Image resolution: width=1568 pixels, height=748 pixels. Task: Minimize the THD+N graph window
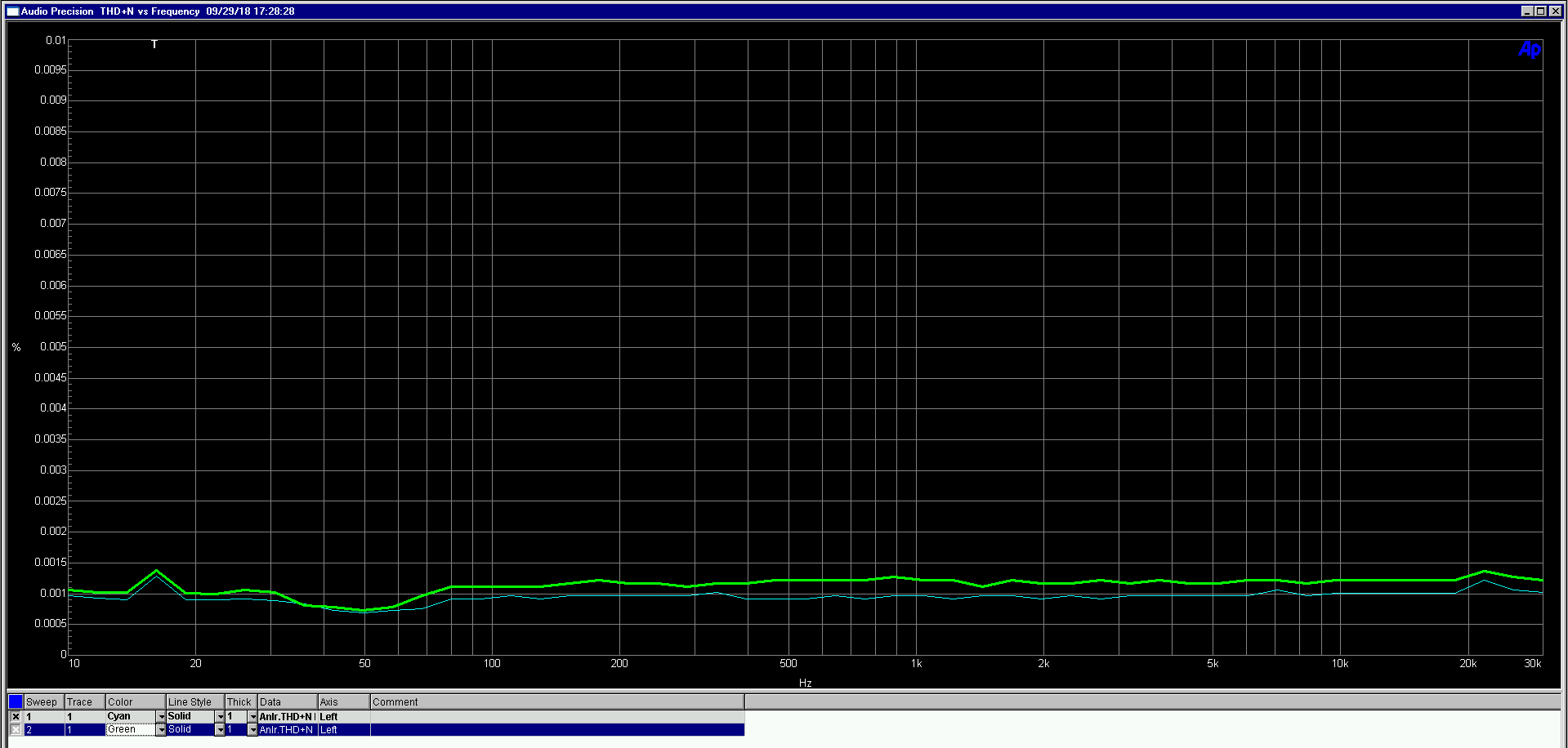tap(1527, 11)
